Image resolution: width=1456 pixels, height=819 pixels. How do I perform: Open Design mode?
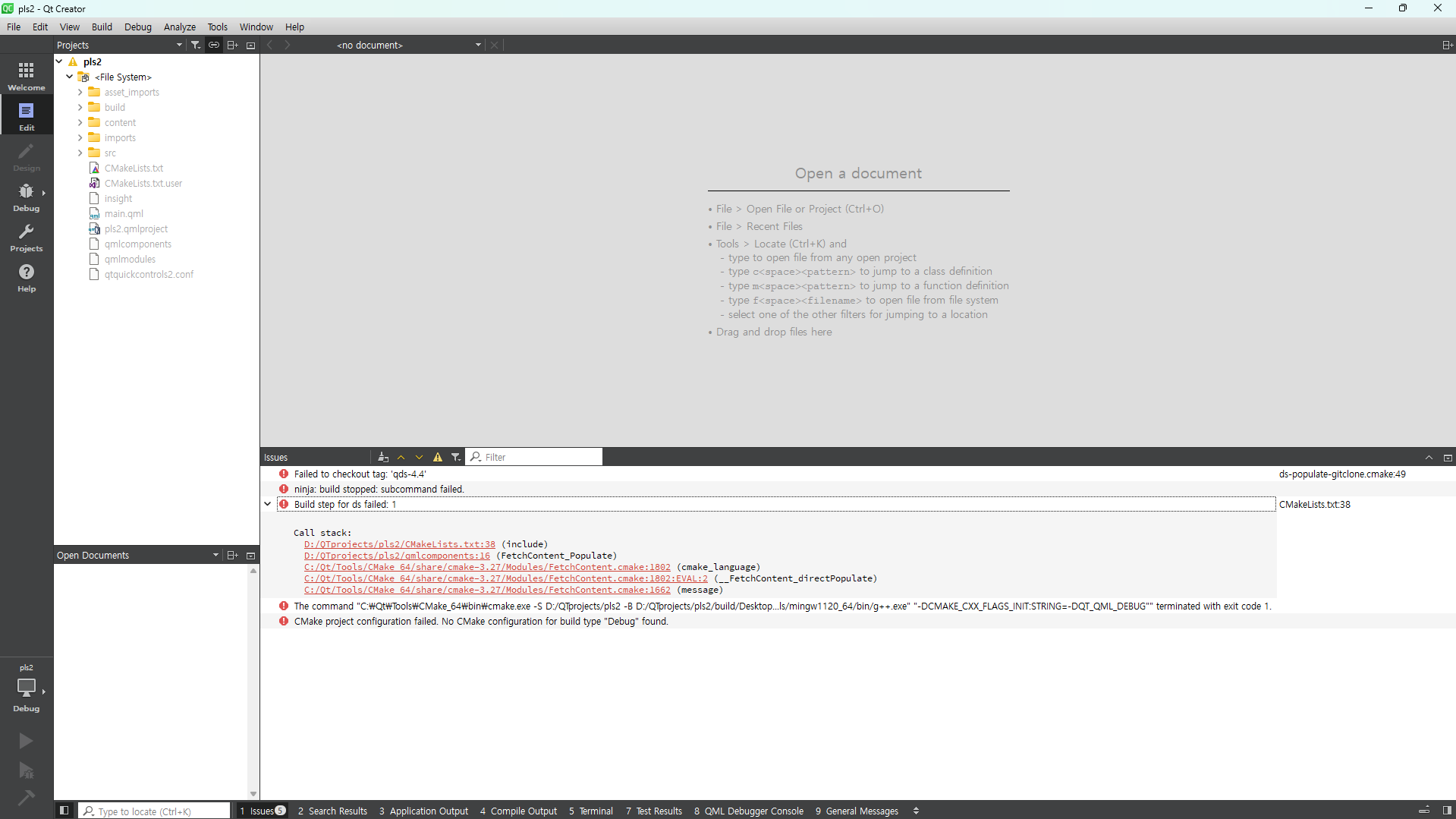pos(27,156)
